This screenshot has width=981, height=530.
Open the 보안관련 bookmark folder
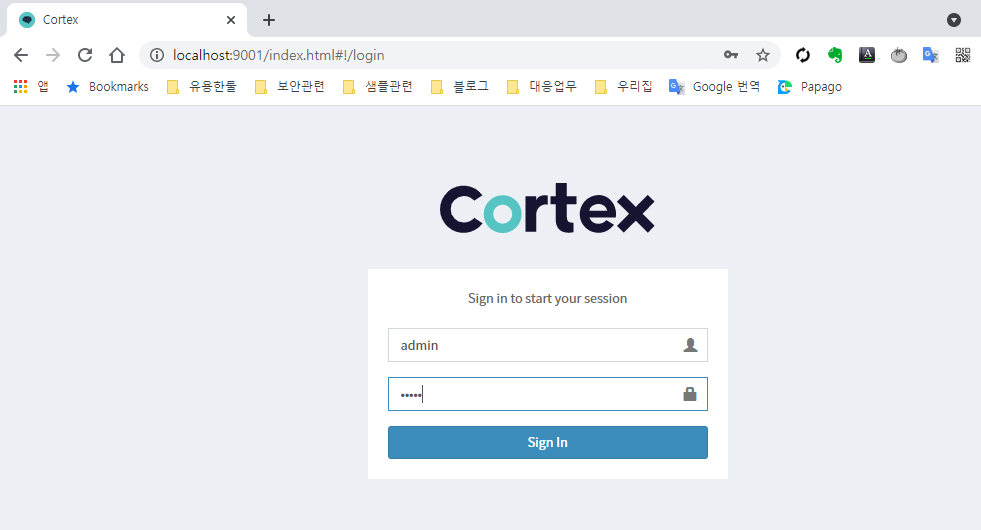(290, 86)
